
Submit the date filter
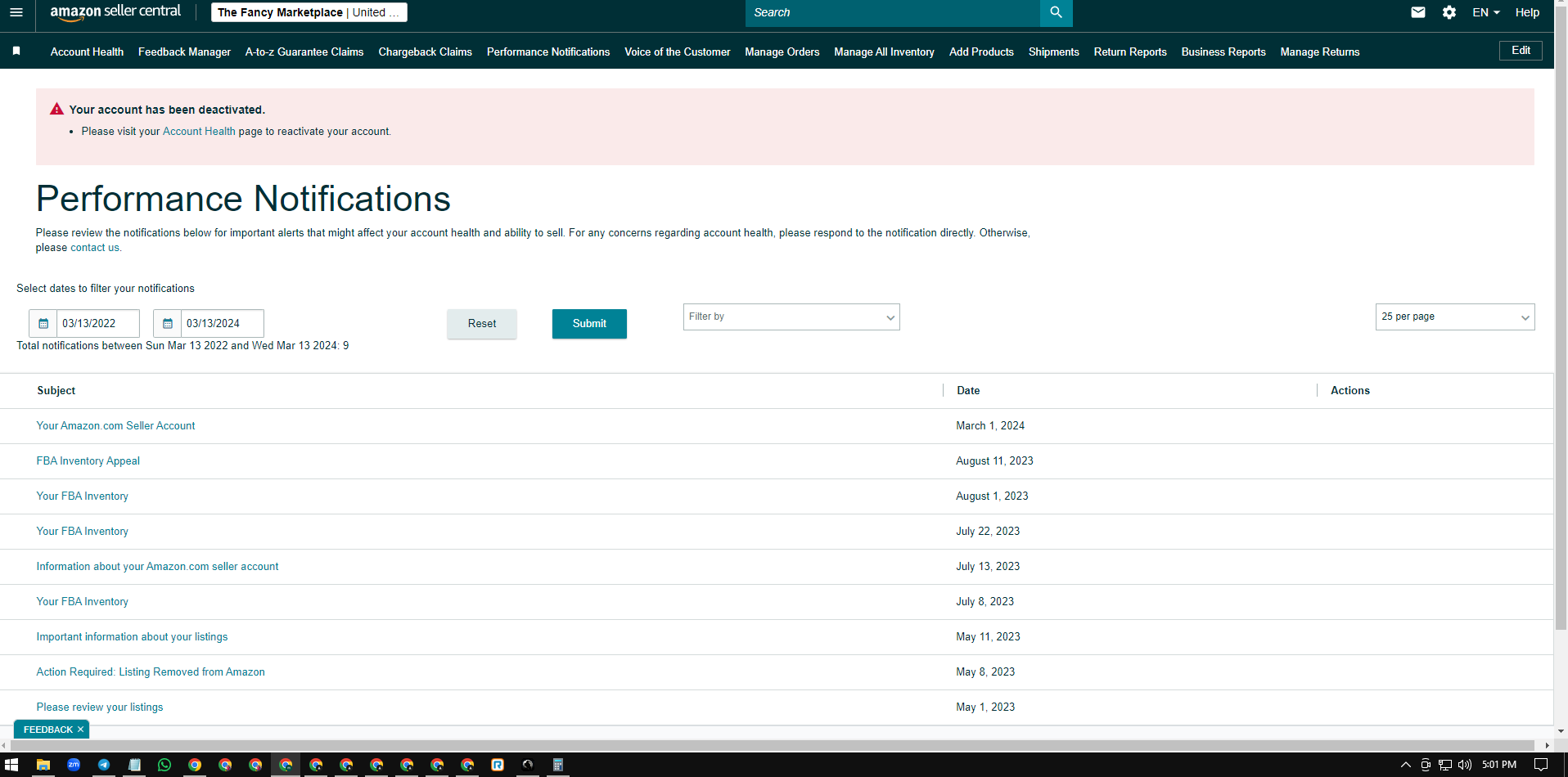click(589, 324)
